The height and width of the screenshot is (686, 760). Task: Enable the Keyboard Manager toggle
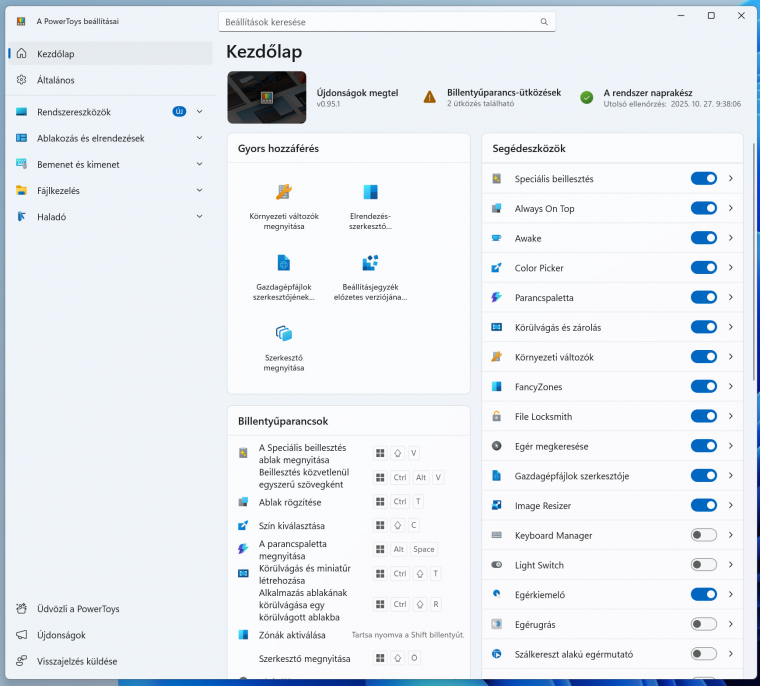(703, 535)
